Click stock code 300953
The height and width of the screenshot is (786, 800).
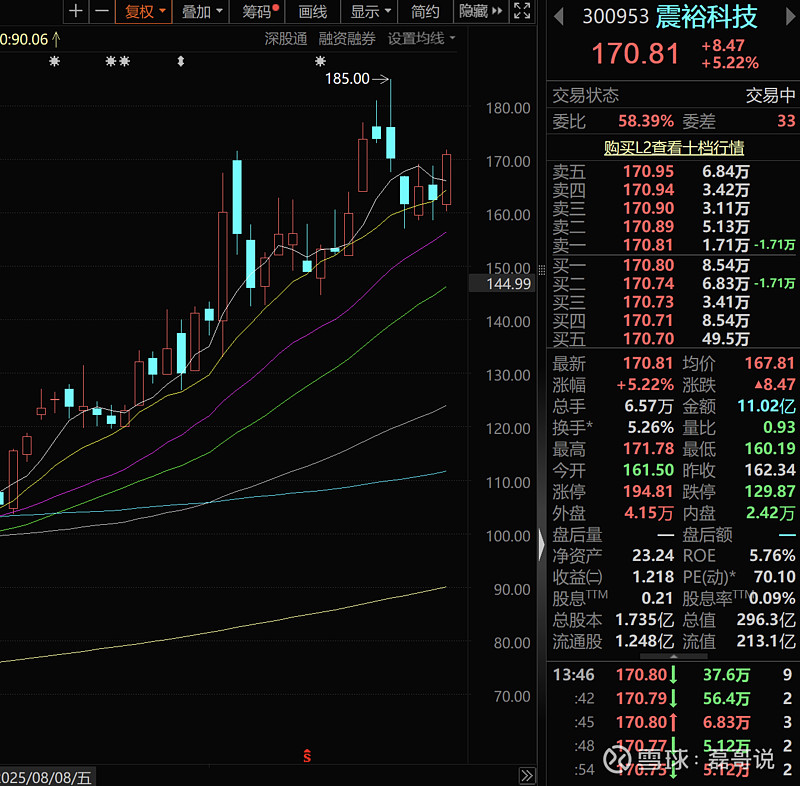(615, 17)
